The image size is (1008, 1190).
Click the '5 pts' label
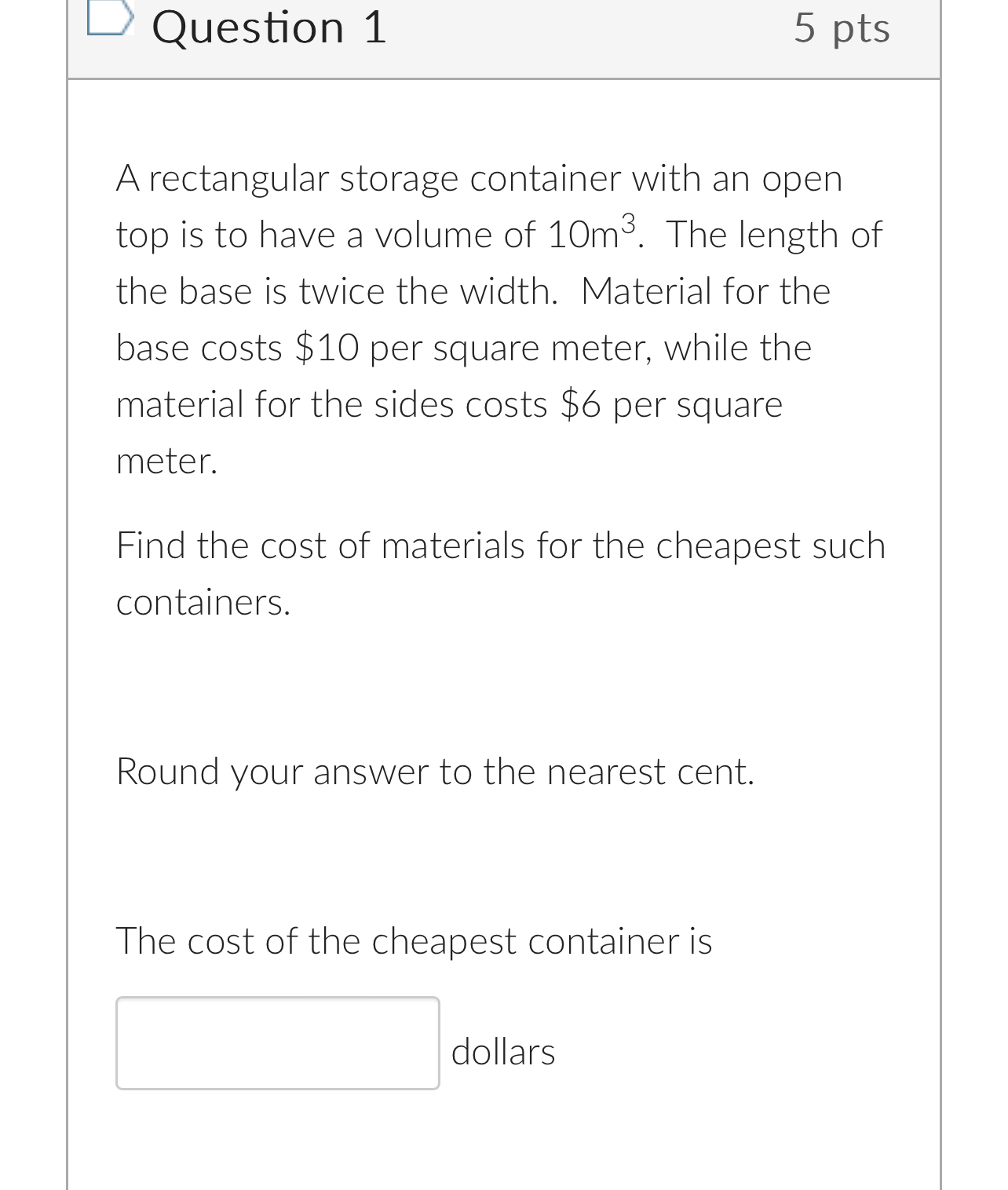point(842,28)
